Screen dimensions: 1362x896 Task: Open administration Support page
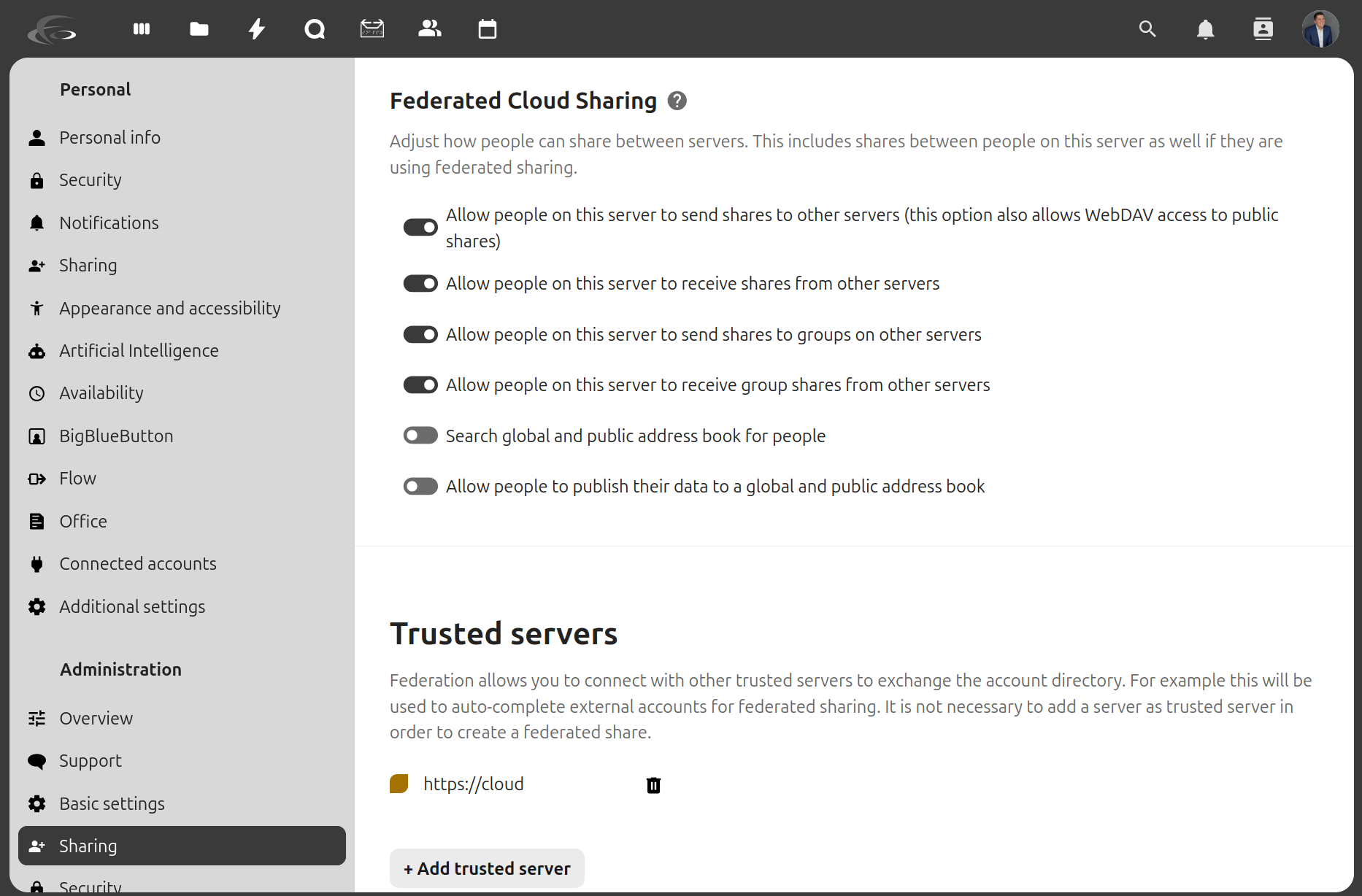182,760
